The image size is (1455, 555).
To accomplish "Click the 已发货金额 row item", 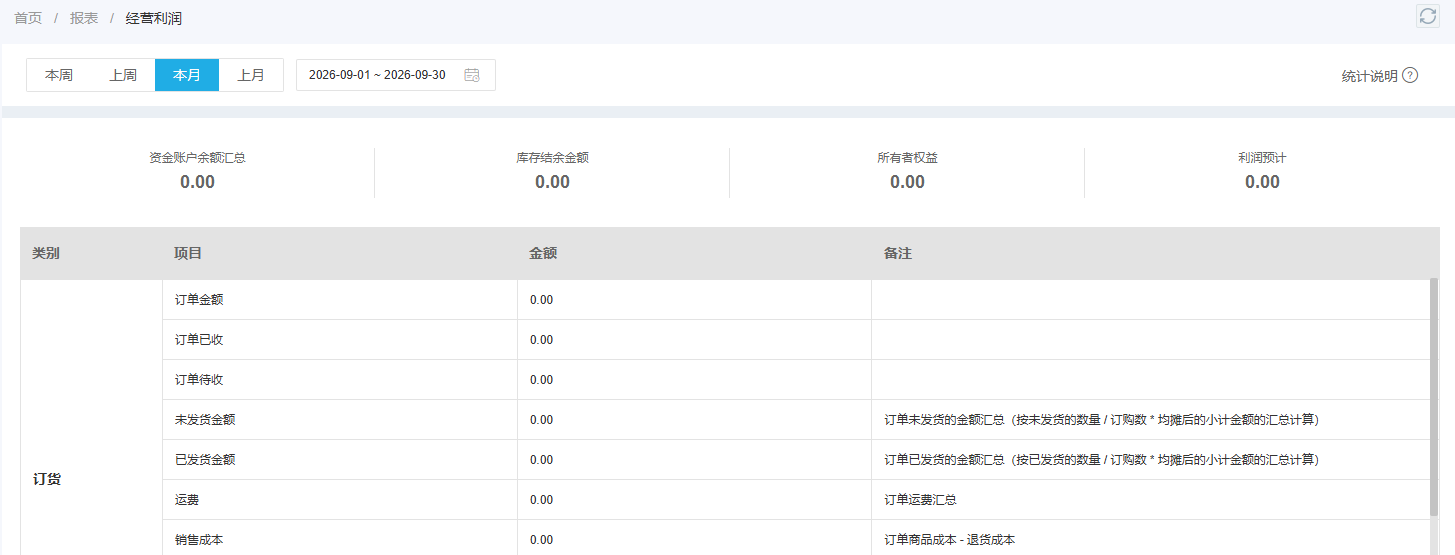I will [205, 460].
